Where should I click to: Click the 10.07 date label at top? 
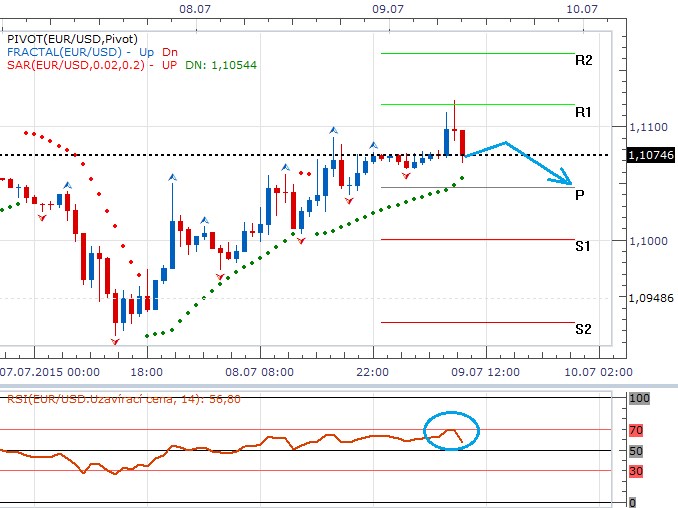582,9
